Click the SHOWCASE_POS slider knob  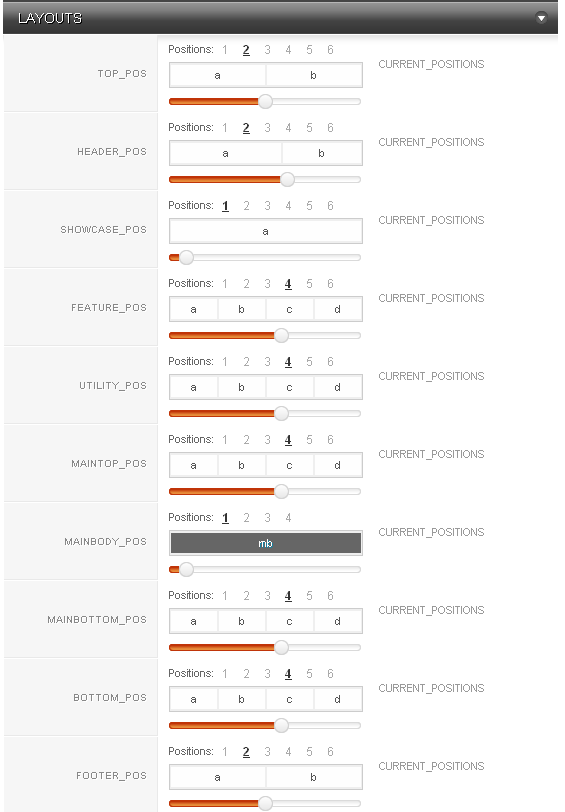pyautogui.click(x=186, y=257)
